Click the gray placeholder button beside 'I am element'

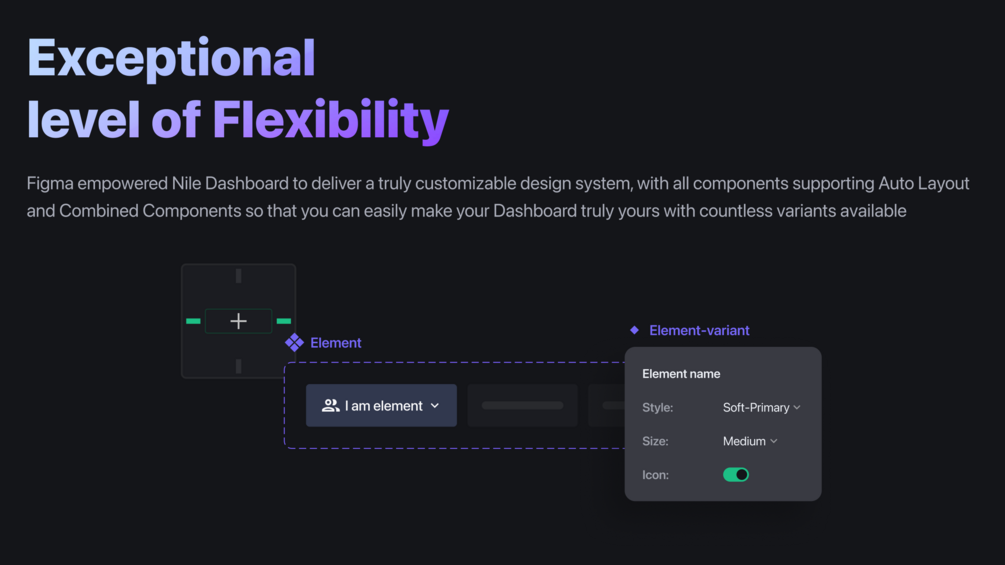pos(522,405)
